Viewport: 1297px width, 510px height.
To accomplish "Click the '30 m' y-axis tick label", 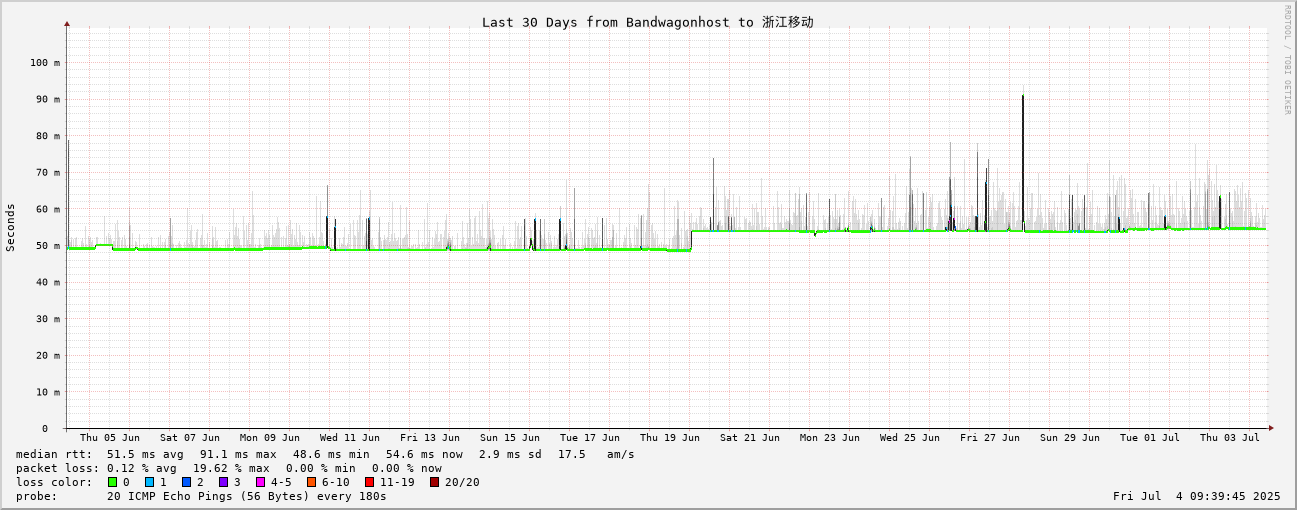I will [48, 318].
